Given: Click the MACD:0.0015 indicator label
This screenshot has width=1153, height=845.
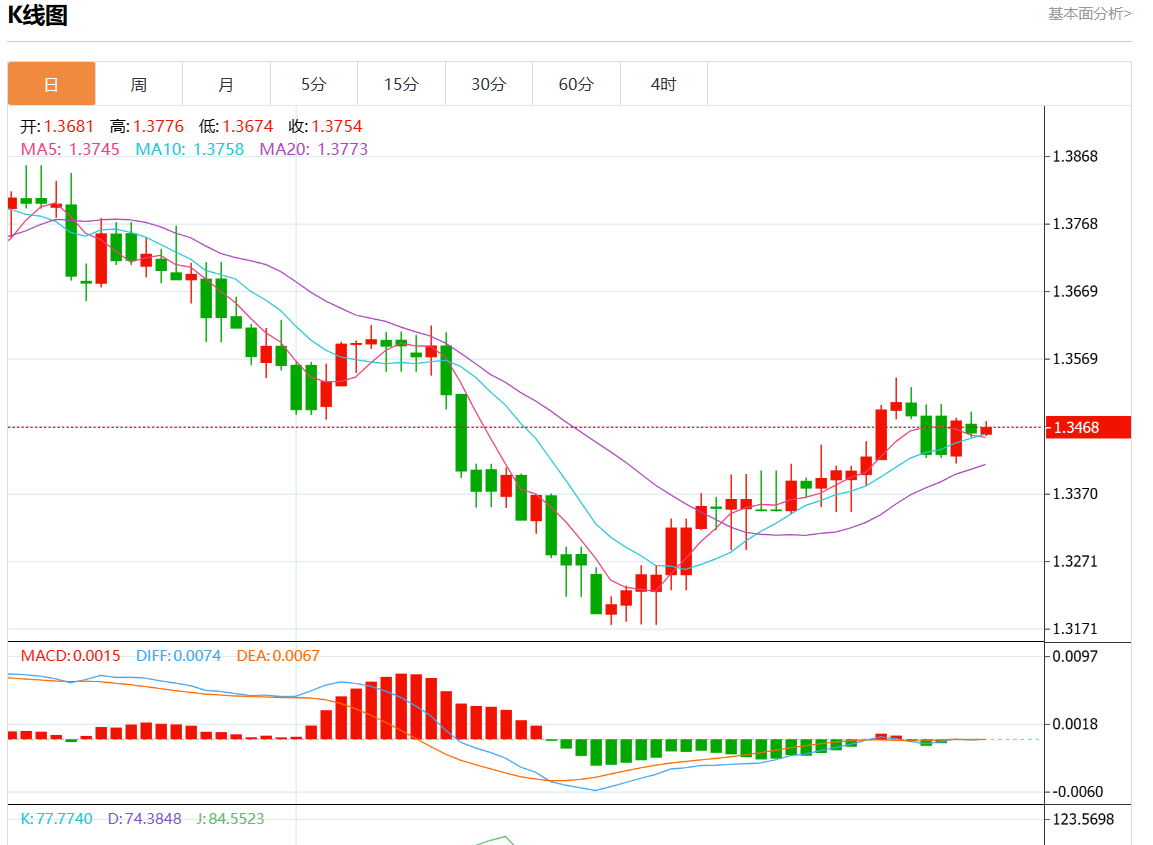Looking at the screenshot, I should tap(71, 656).
